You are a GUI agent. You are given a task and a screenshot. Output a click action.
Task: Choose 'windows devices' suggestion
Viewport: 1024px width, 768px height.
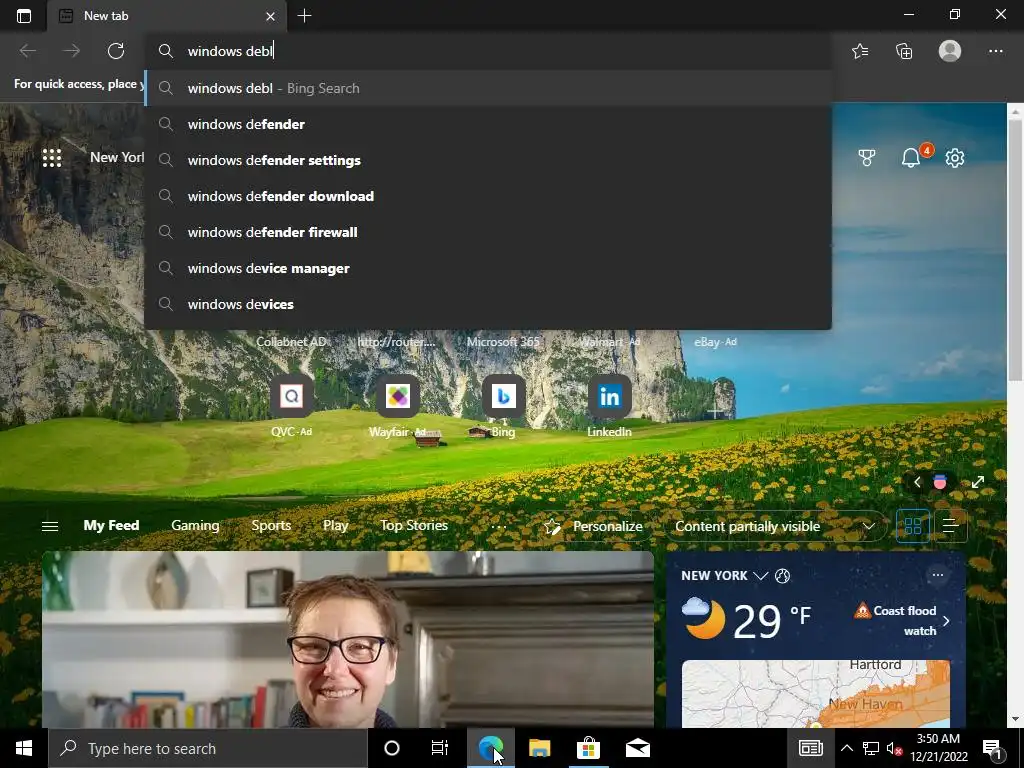(x=488, y=304)
